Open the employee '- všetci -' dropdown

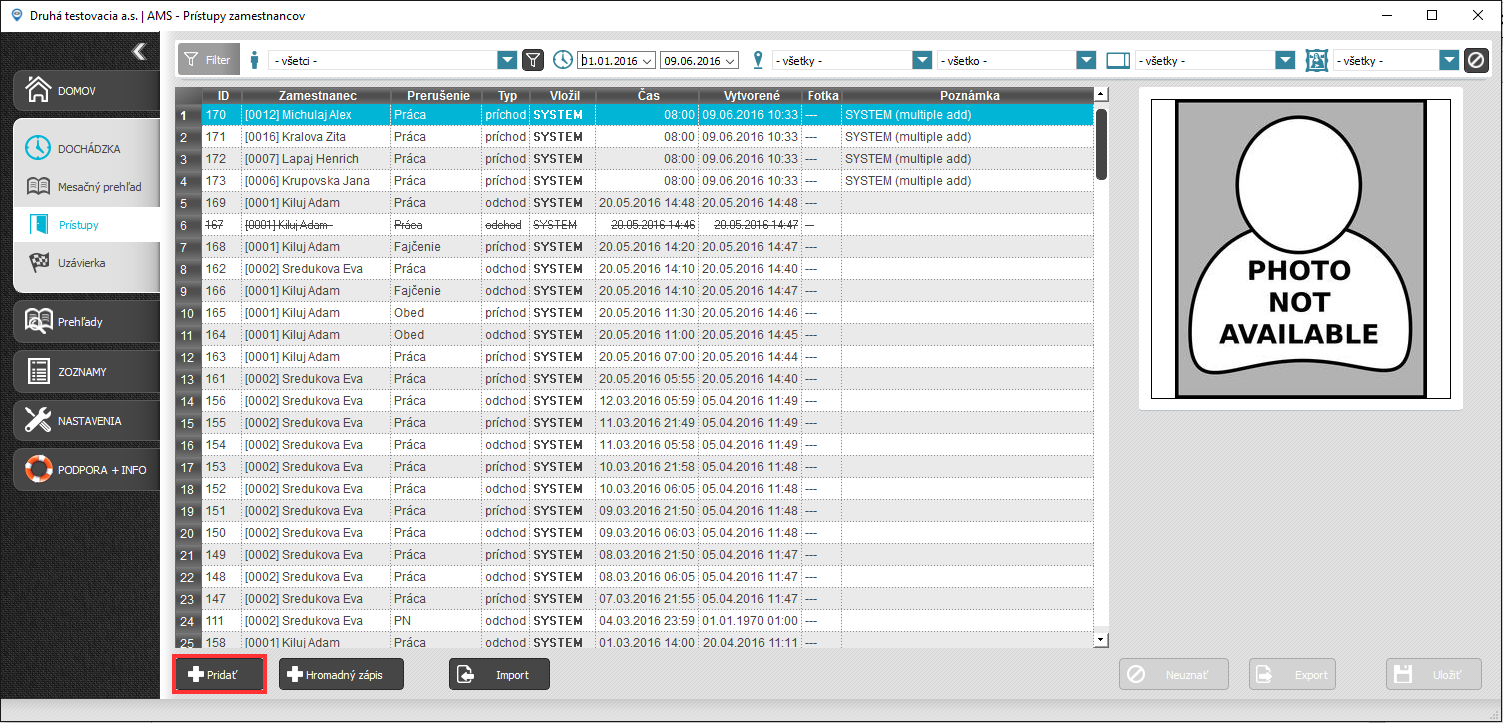pyautogui.click(x=507, y=61)
